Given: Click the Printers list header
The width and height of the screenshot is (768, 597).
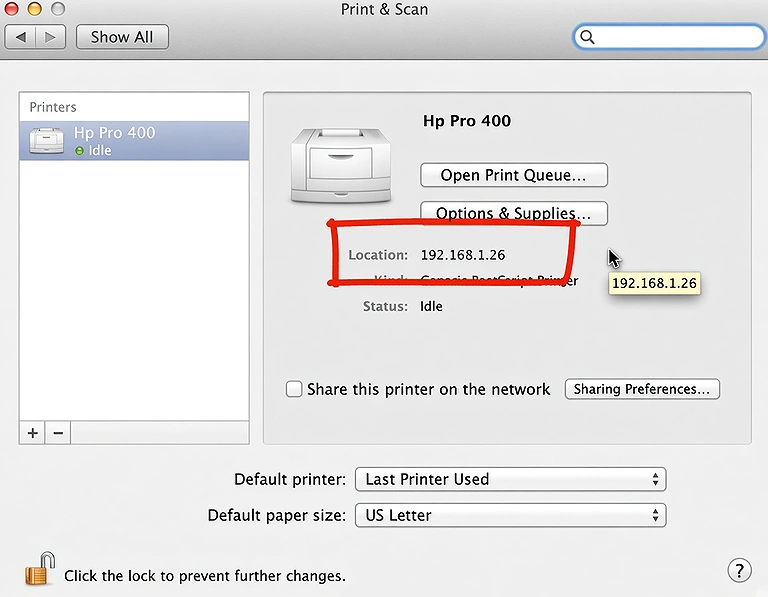Looking at the screenshot, I should (53, 107).
